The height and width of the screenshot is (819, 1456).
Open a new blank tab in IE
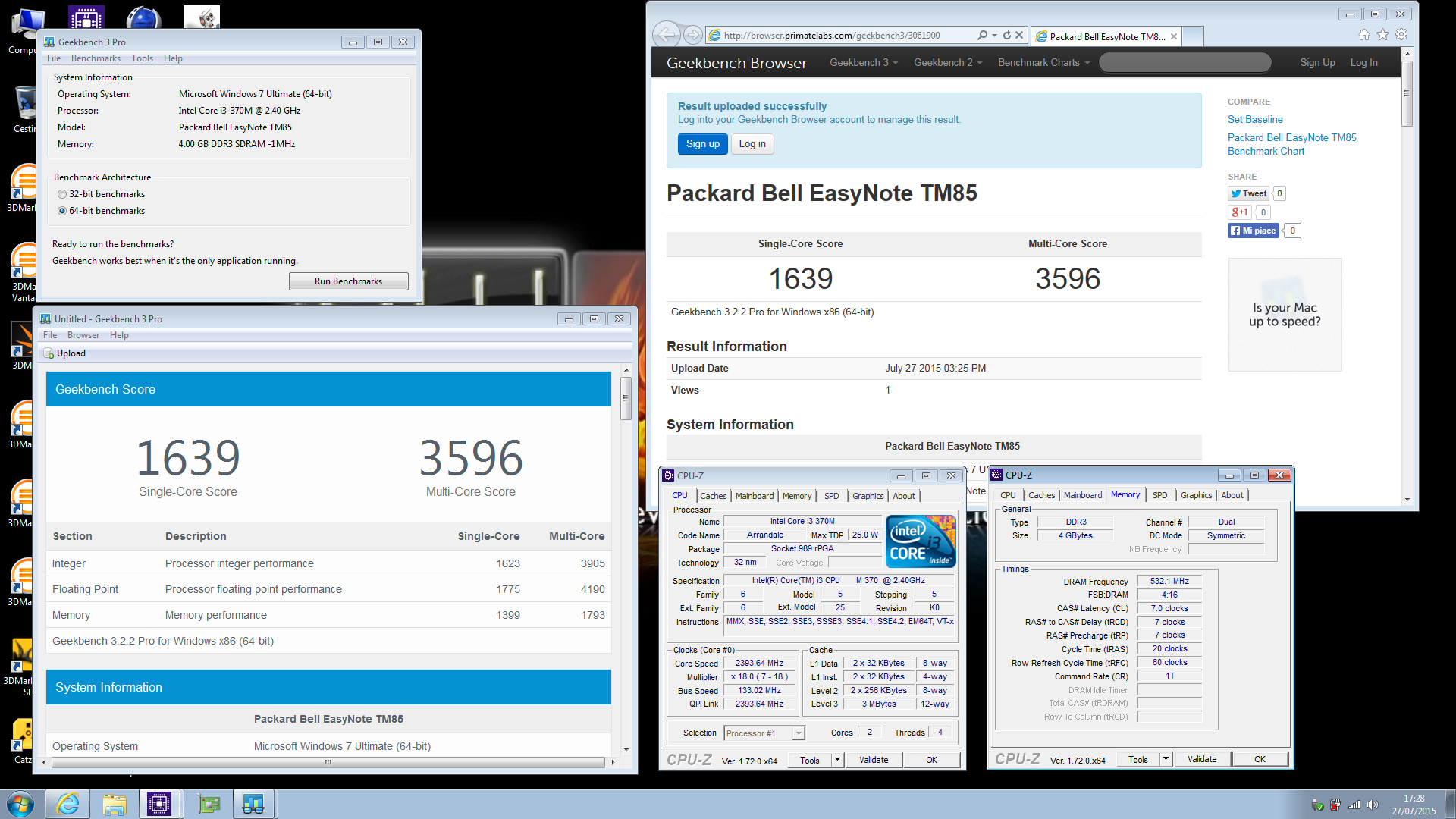1193,36
